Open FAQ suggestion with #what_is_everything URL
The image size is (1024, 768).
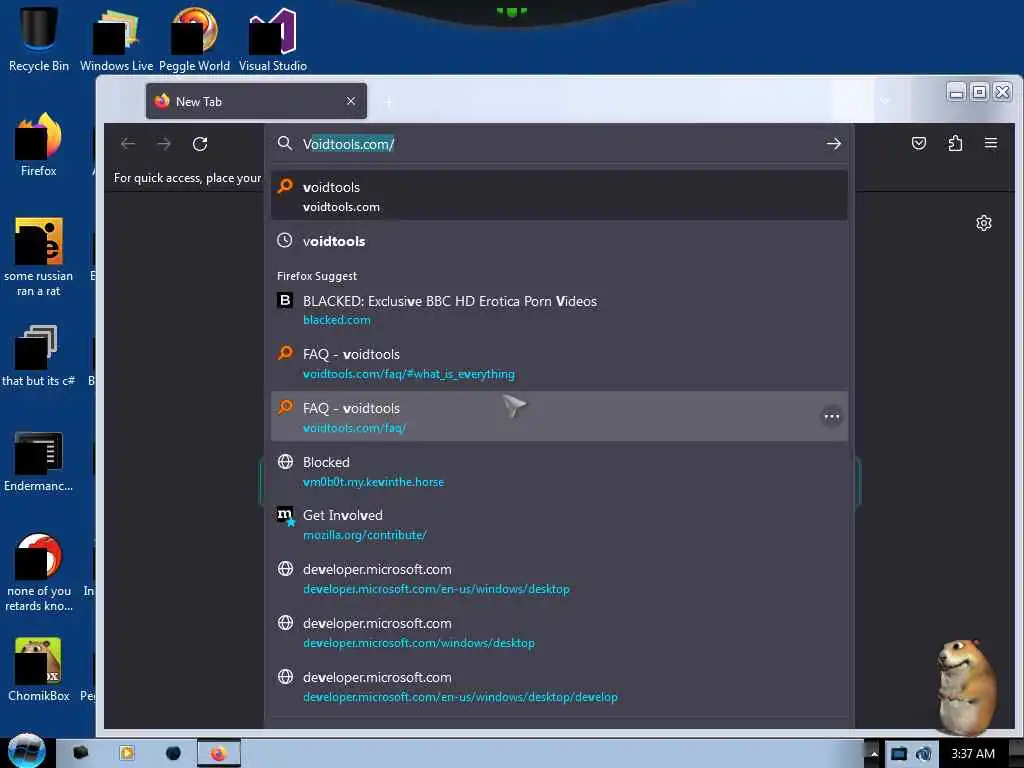[x=559, y=363]
